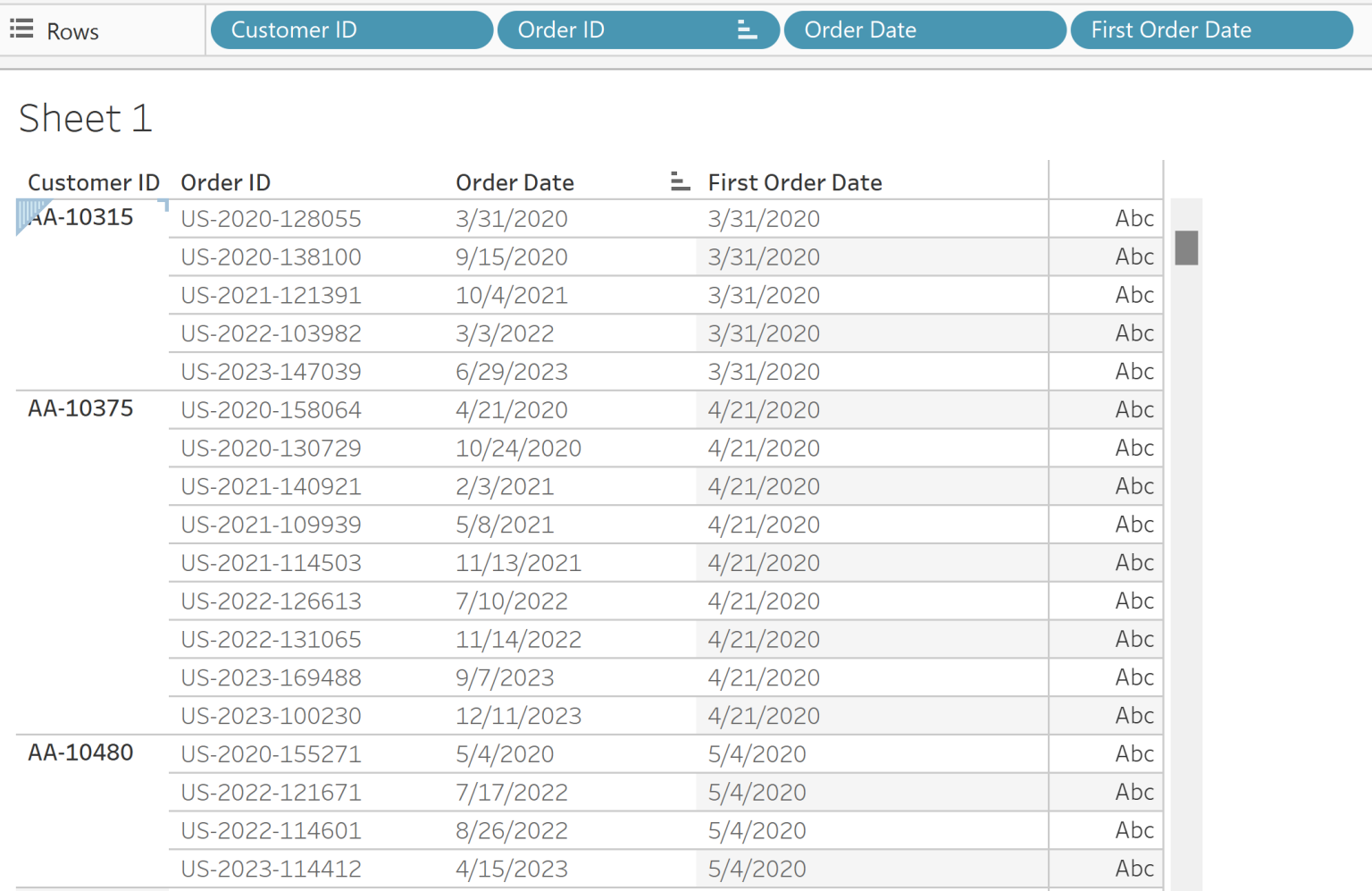Click the Order Date column header
1372x891 pixels.
click(x=514, y=181)
